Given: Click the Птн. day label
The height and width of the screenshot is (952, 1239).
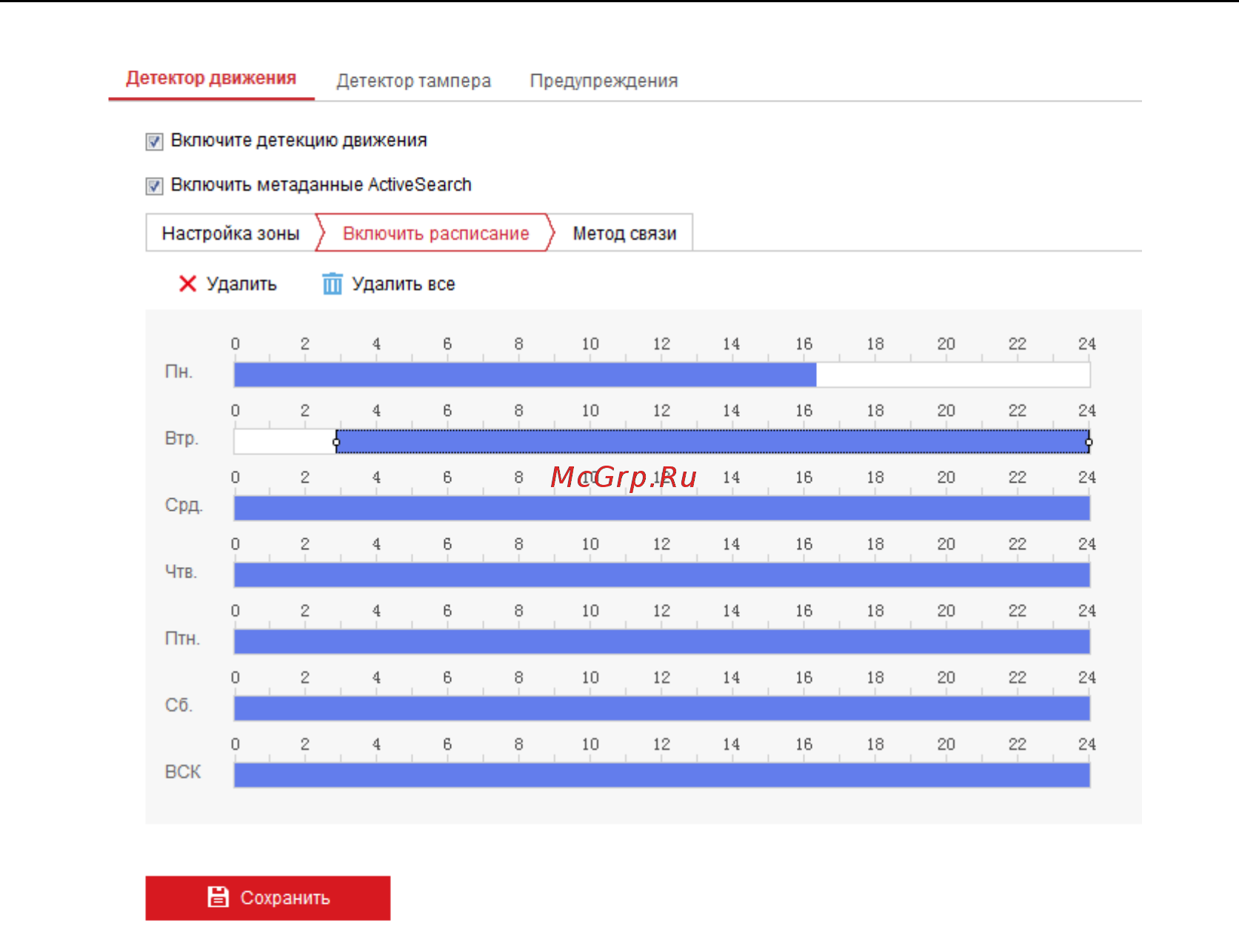Looking at the screenshot, I should [182, 638].
